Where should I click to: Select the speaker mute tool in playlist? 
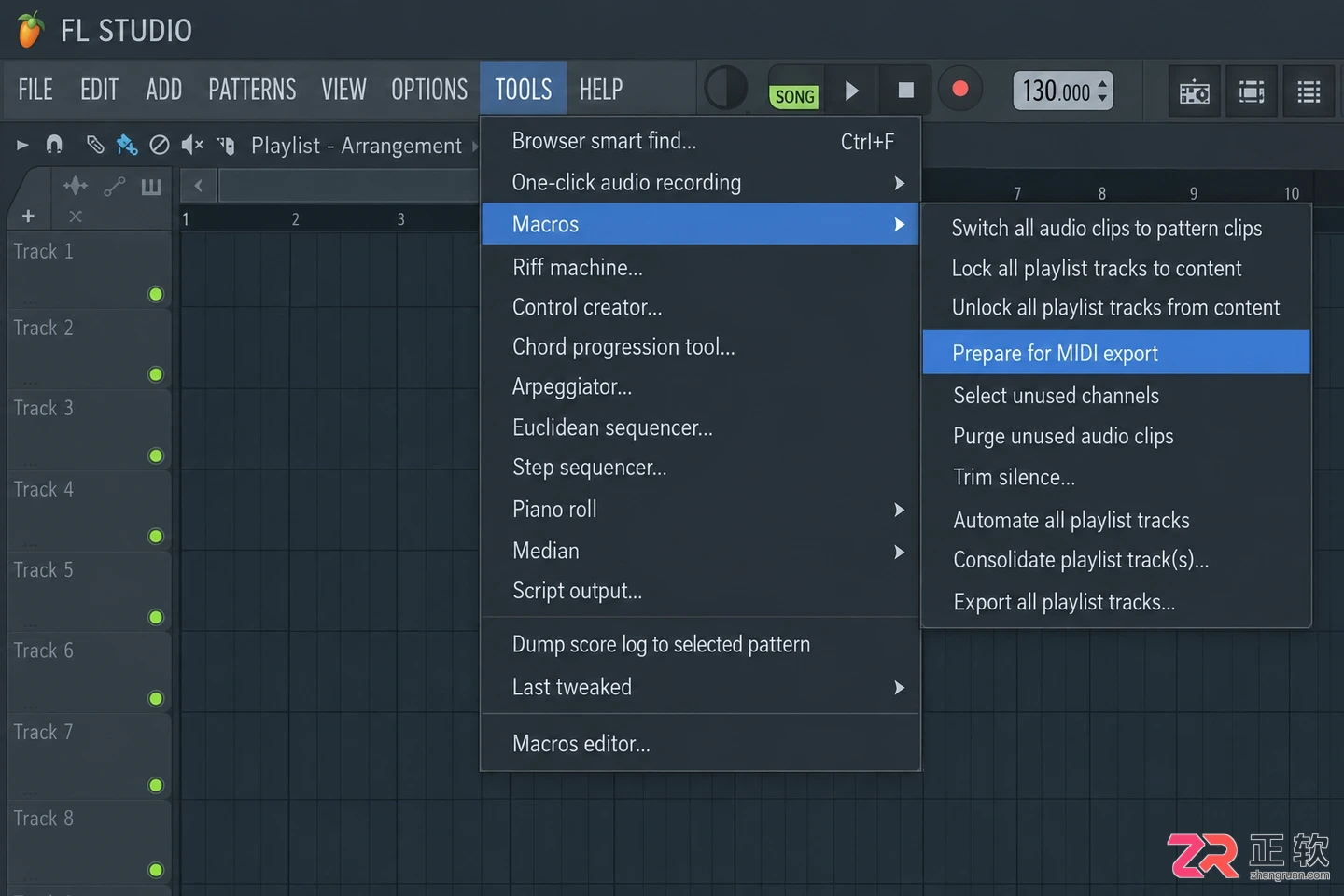click(192, 145)
